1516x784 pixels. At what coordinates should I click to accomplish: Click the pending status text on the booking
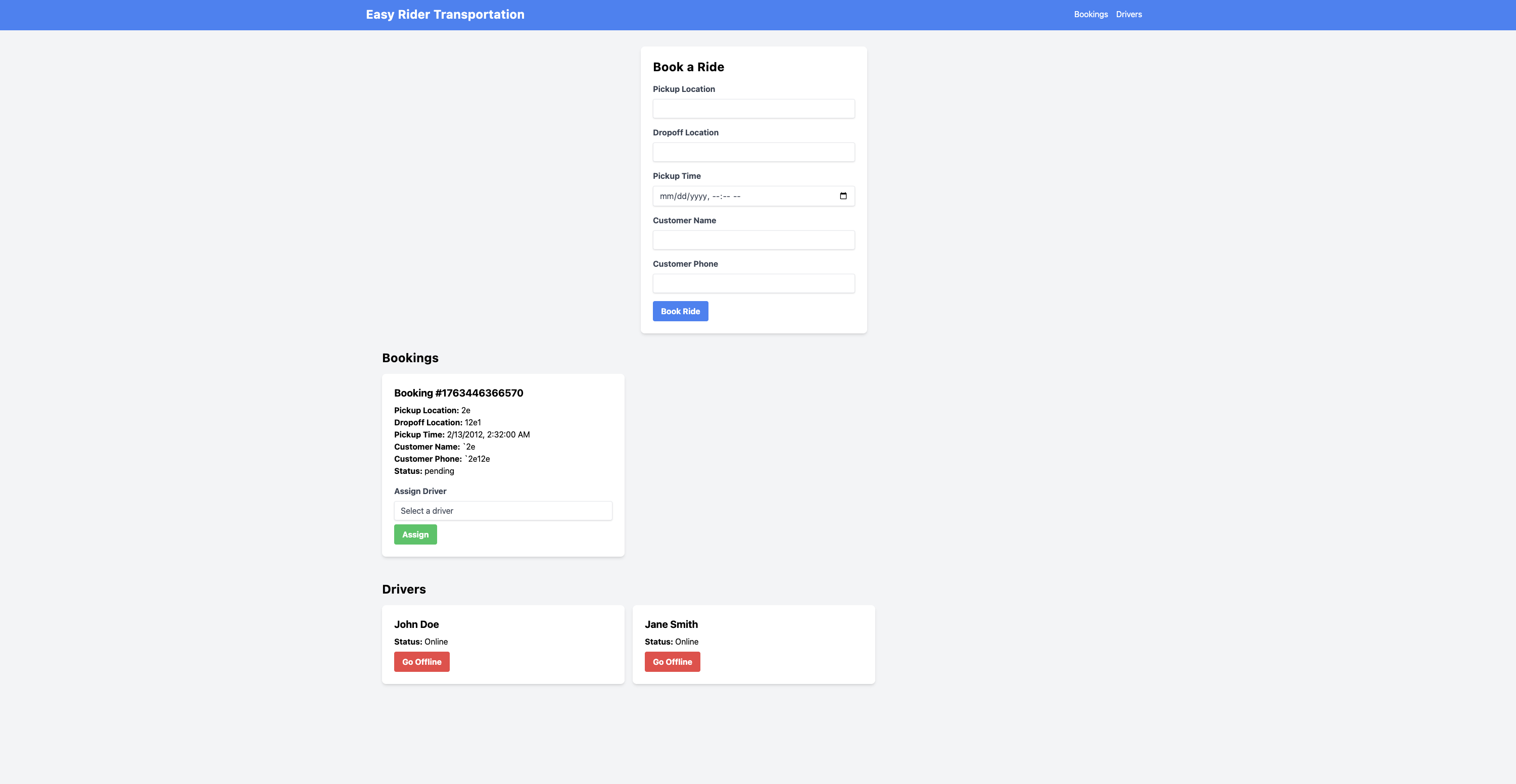tap(439, 470)
